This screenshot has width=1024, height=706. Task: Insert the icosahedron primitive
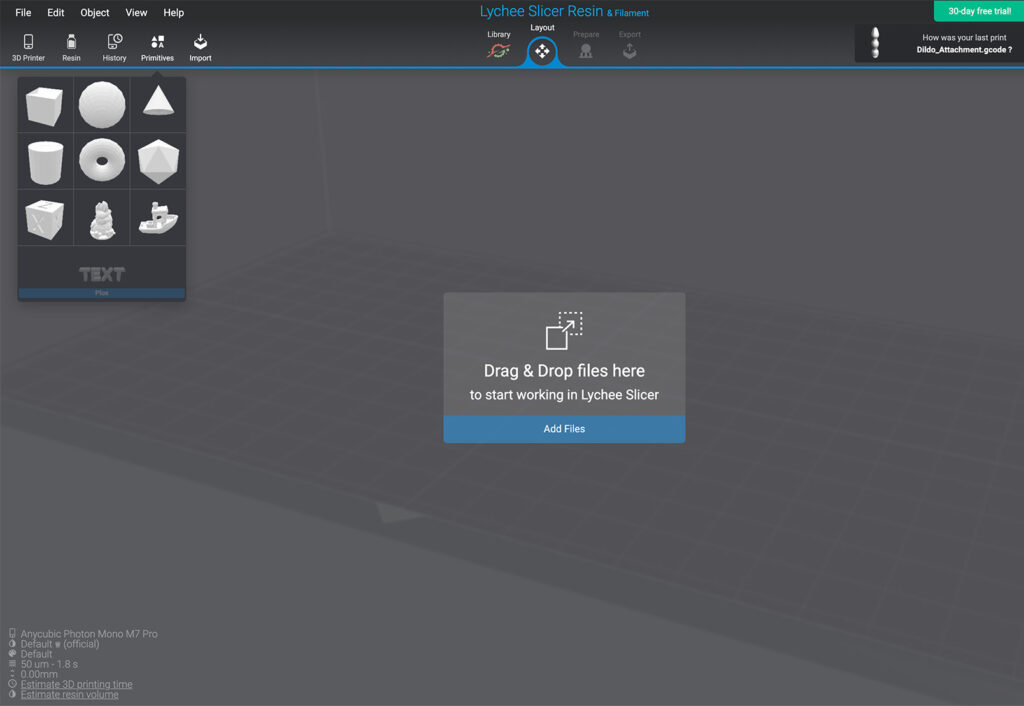158,161
